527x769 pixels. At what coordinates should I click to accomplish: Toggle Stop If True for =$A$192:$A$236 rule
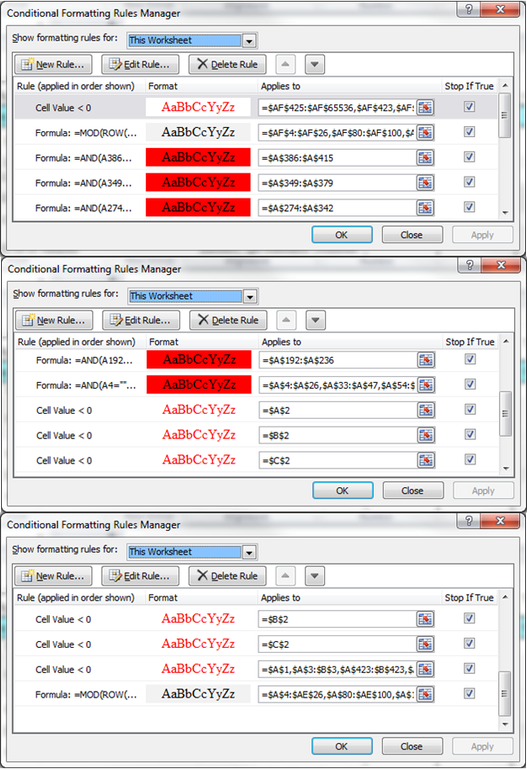pyautogui.click(x=471, y=359)
